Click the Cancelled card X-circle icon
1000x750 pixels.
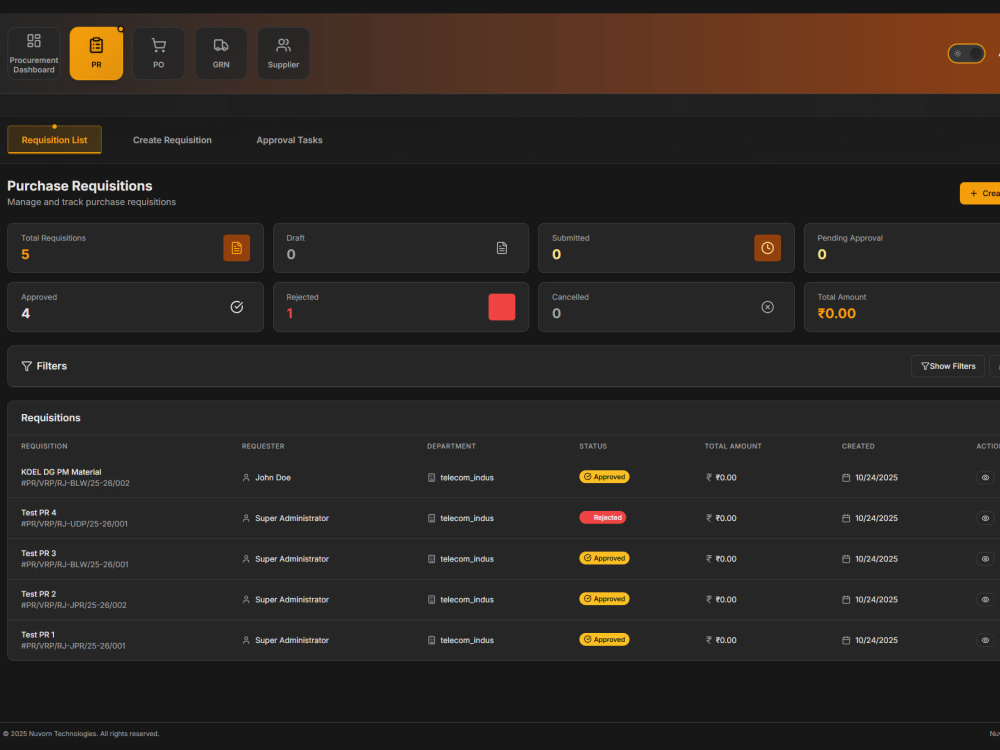pyautogui.click(x=767, y=307)
